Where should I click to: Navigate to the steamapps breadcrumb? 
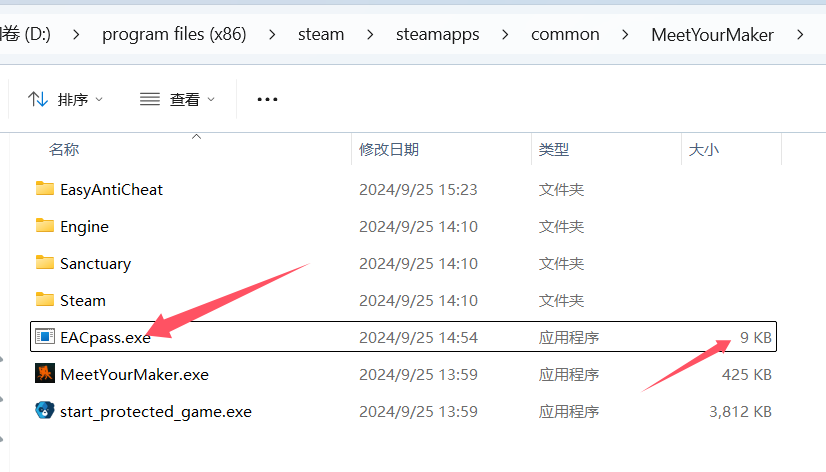[437, 35]
